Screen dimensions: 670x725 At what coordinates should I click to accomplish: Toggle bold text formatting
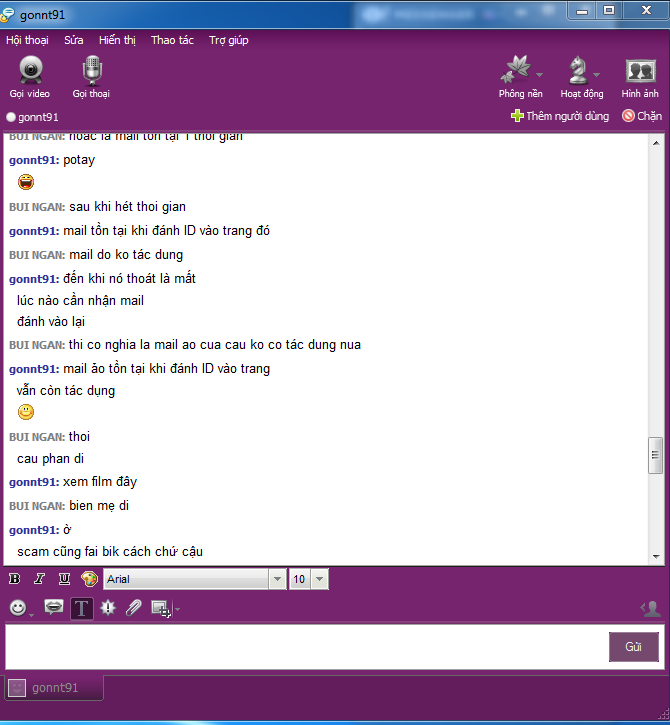coord(15,578)
